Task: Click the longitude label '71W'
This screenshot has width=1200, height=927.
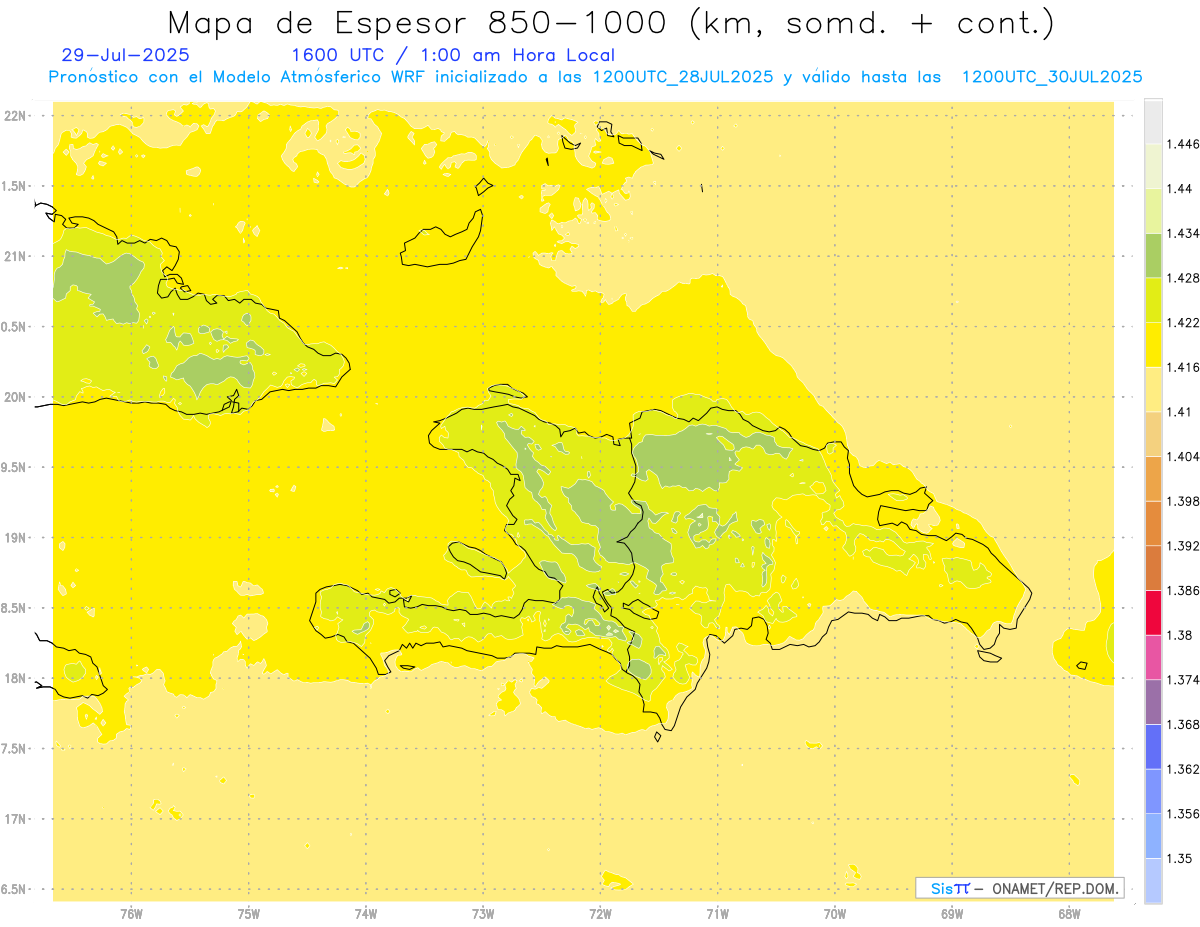Action: pyautogui.click(x=717, y=914)
